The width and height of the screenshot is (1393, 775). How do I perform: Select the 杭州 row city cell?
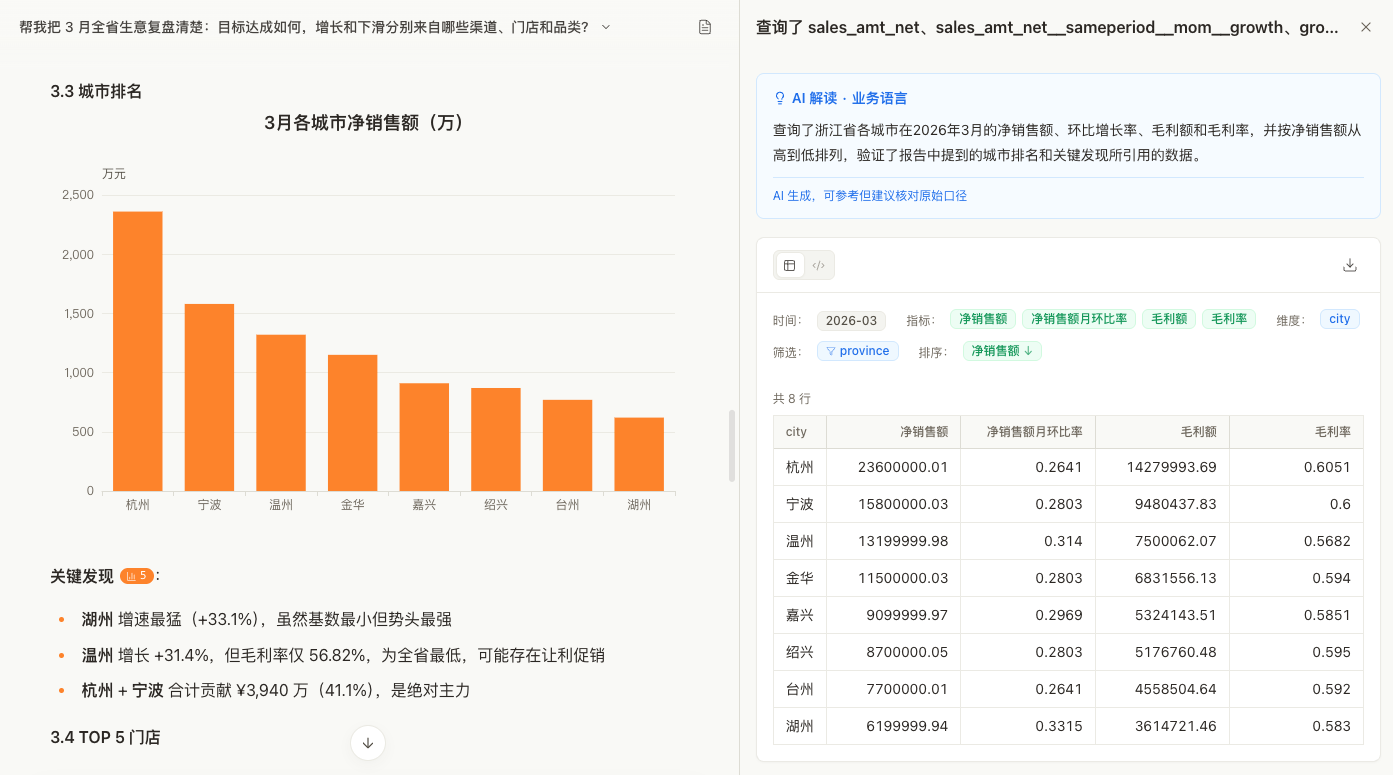click(800, 467)
